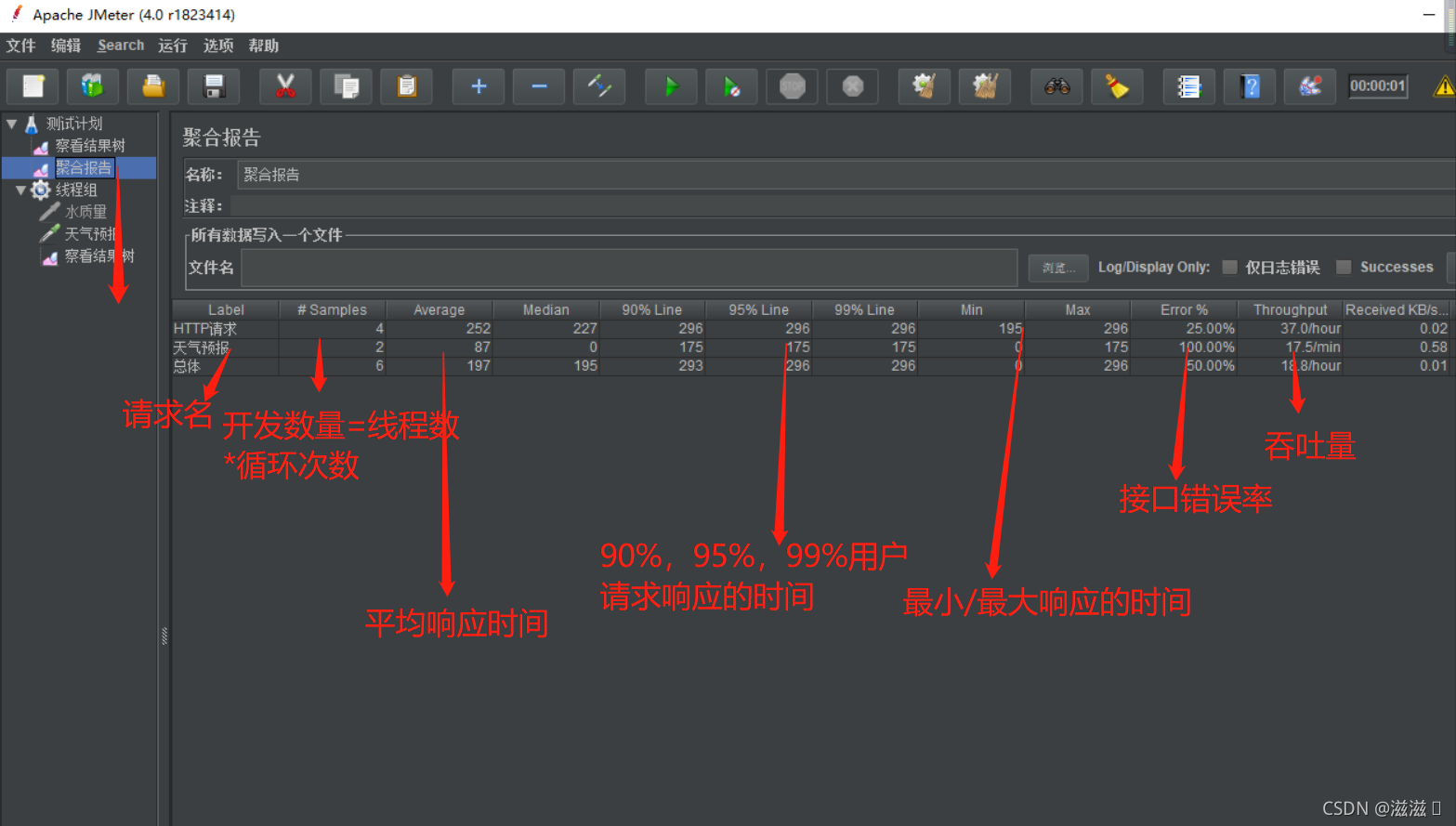Sort table by # Samples column header
This screenshot has height=826, width=1456.
332,309
